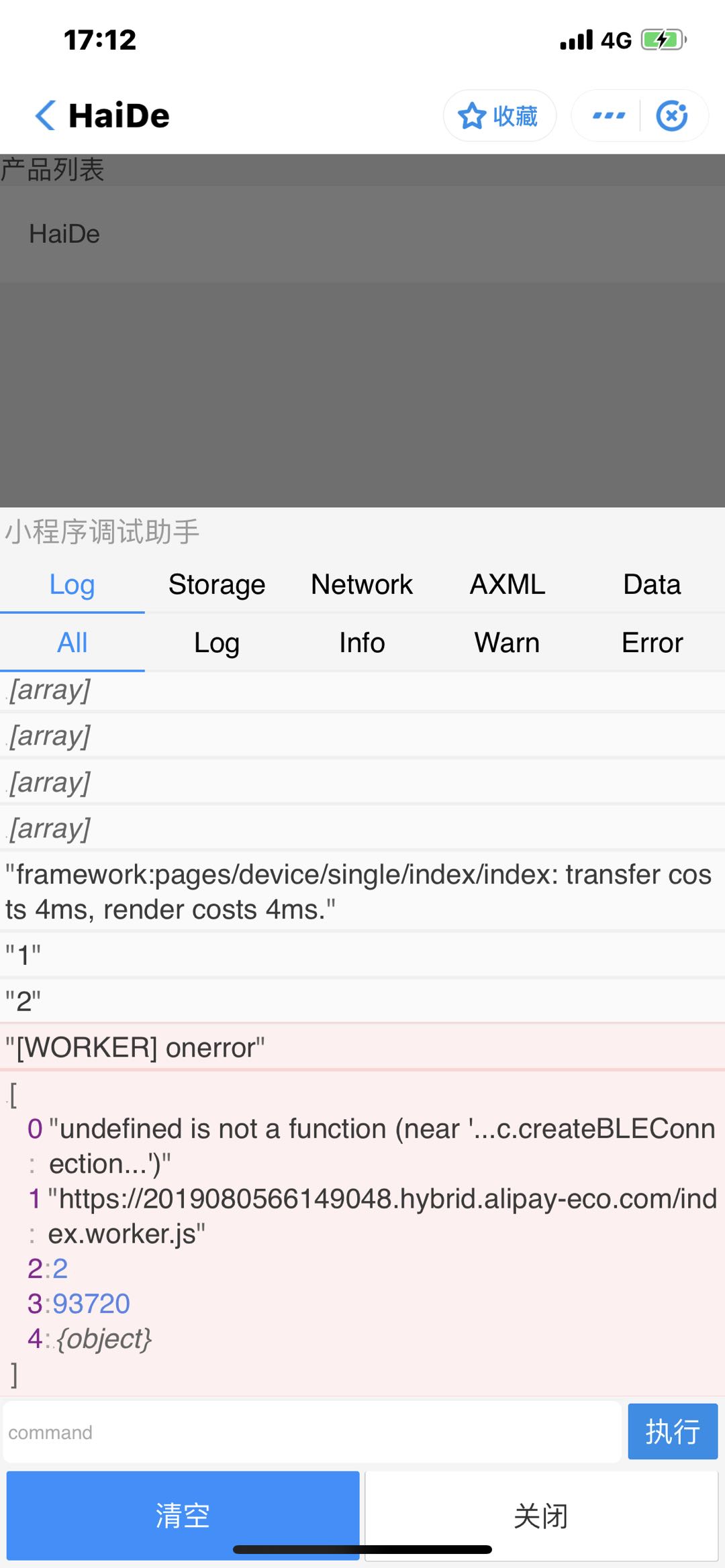
Task: Tap the cellular signal bars icon
Action: click(x=577, y=40)
